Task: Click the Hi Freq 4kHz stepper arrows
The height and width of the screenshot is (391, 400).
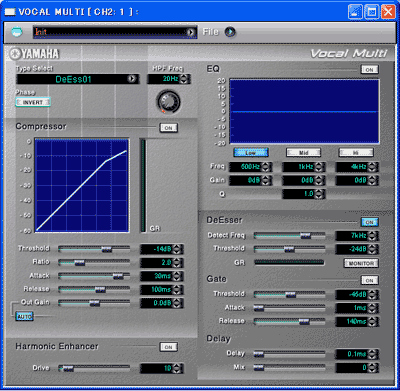Action: pos(372,167)
